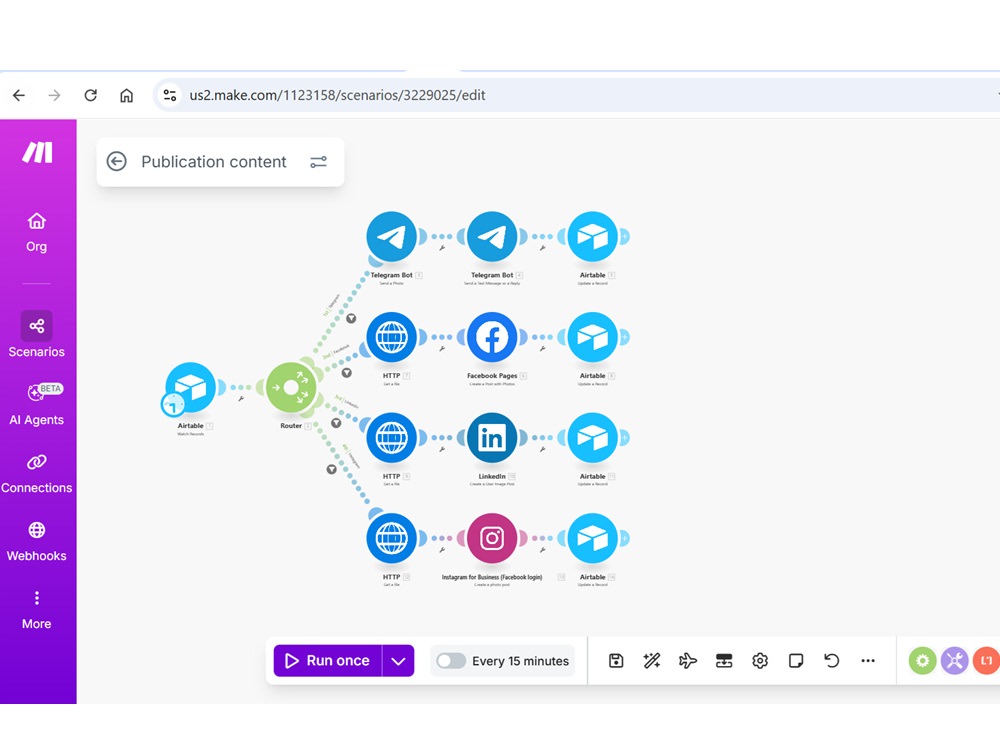Click the browser forward arrow
The width and height of the screenshot is (1000, 750).
[55, 95]
